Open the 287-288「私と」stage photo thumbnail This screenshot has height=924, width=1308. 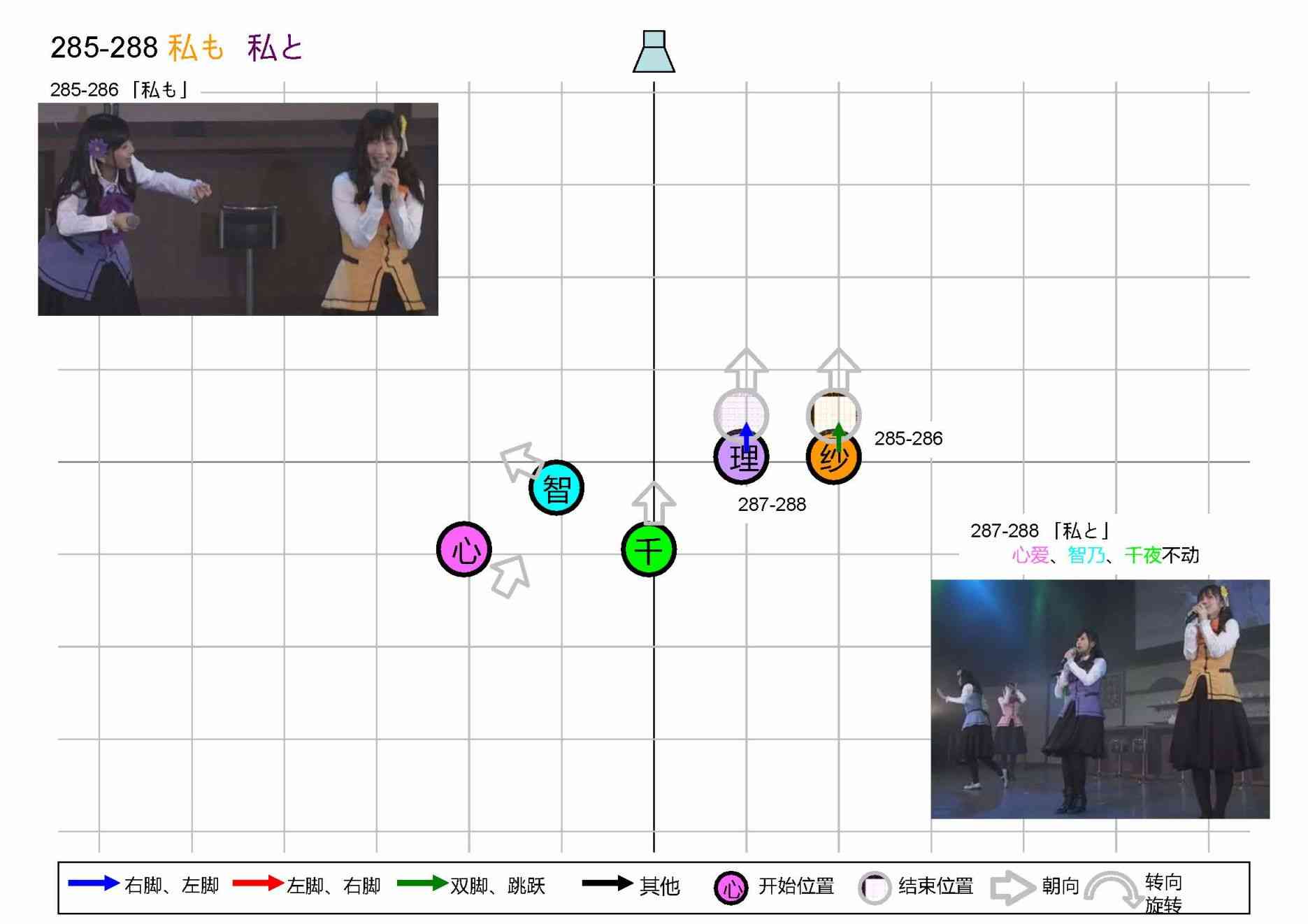(x=1100, y=698)
